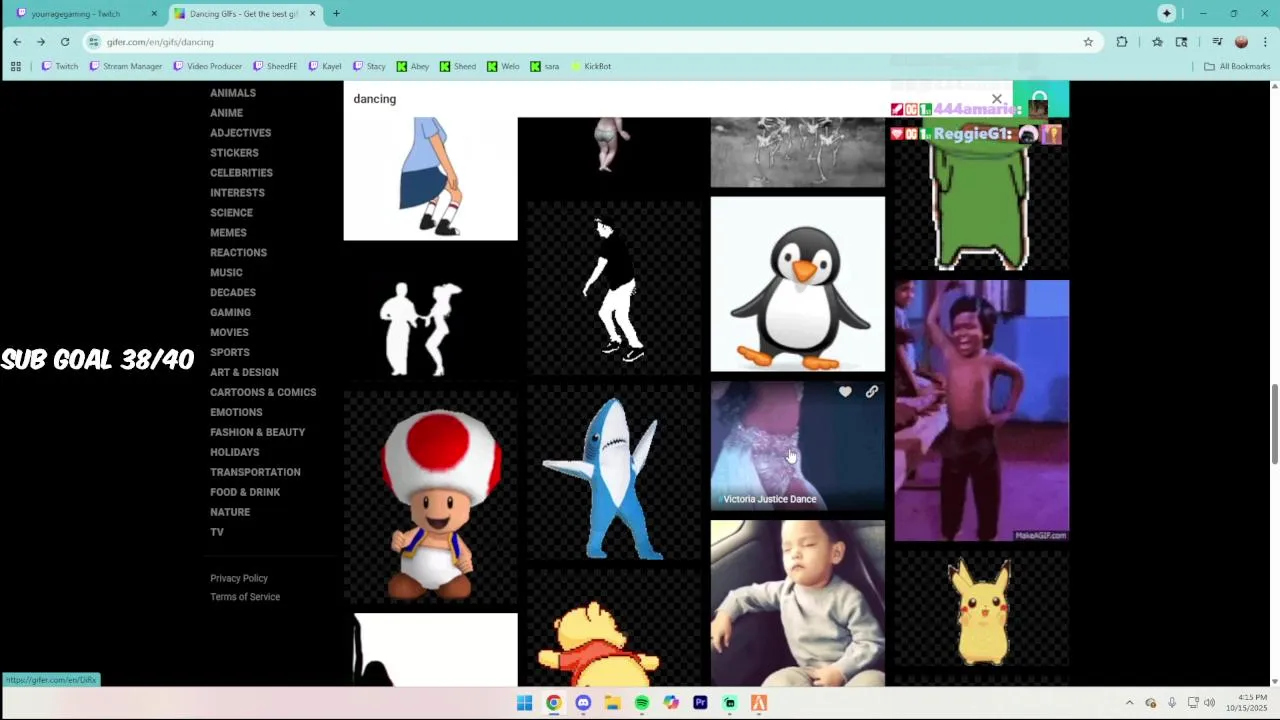
Task: Open the left shark dancing GIF
Action: tap(614, 472)
